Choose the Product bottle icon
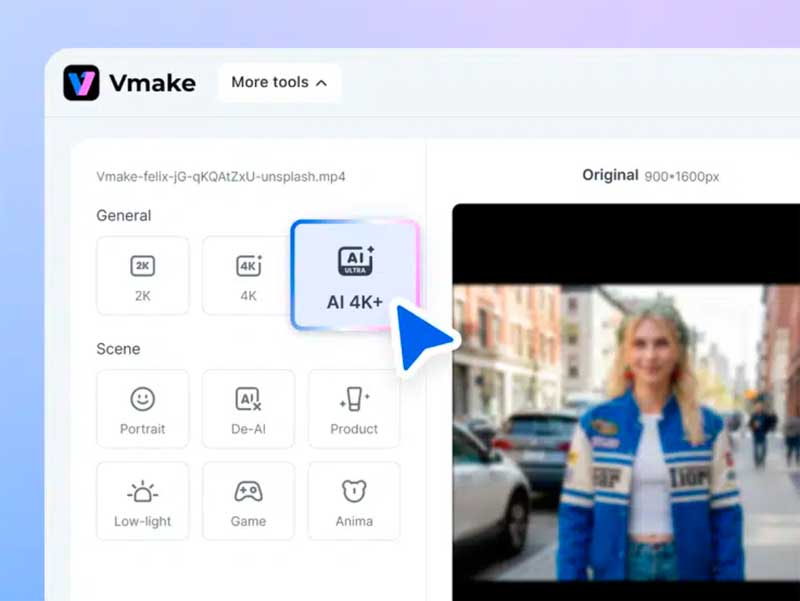800x601 pixels. click(x=354, y=399)
